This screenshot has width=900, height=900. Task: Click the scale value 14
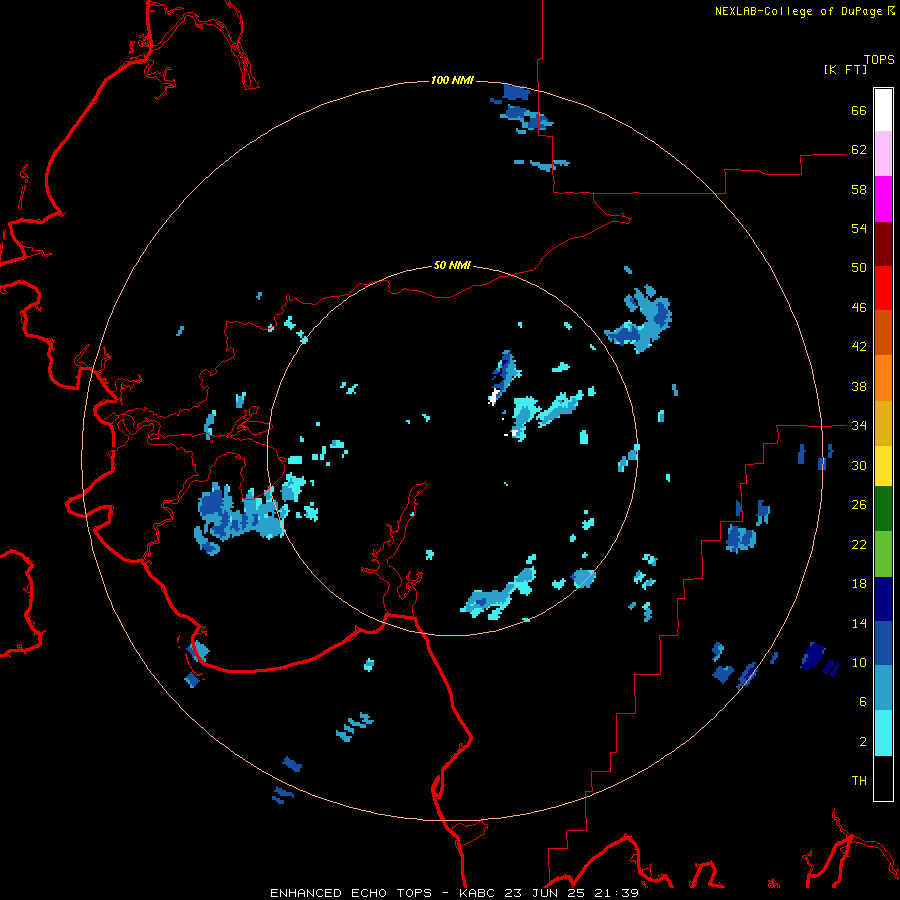click(859, 623)
